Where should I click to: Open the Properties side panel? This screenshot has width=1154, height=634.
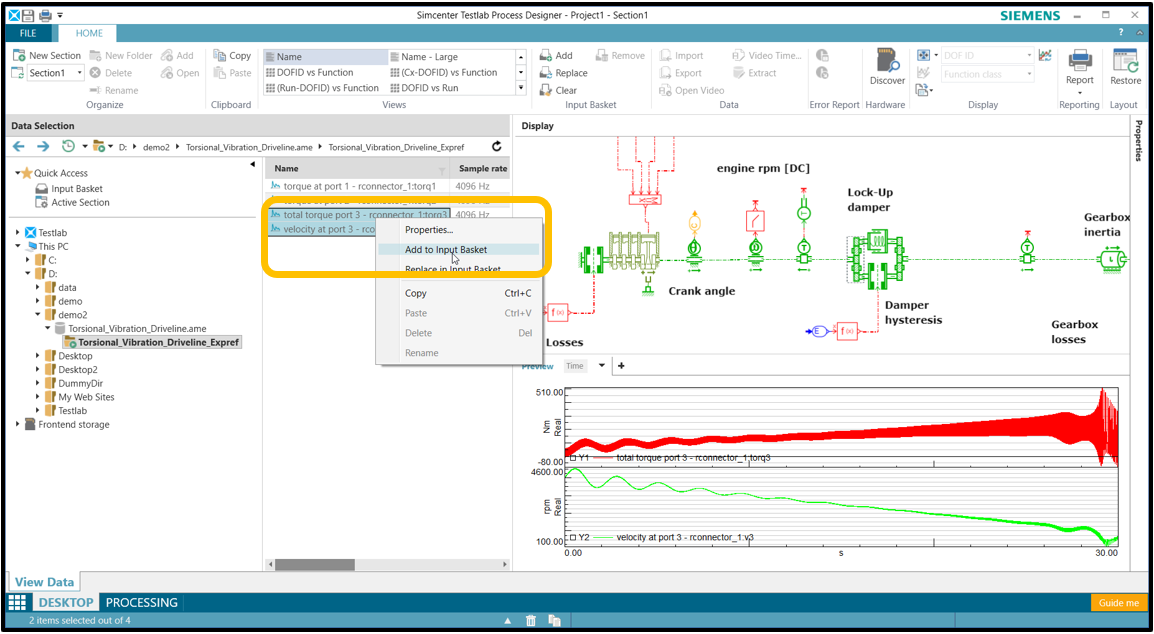tap(1139, 141)
